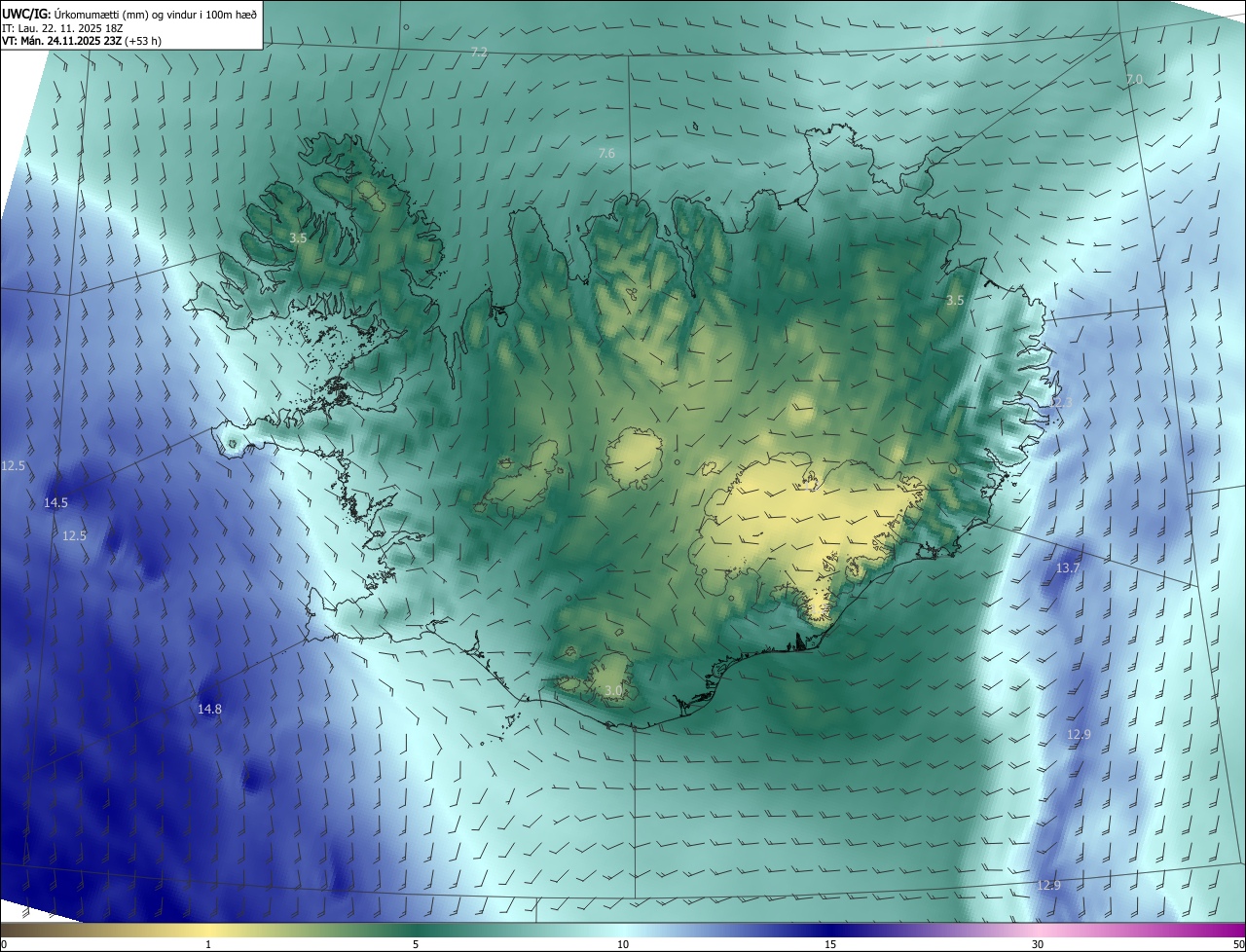Click the "3.5" label on the Westfjords peninsula
This screenshot has width=1246, height=952.
[299, 238]
